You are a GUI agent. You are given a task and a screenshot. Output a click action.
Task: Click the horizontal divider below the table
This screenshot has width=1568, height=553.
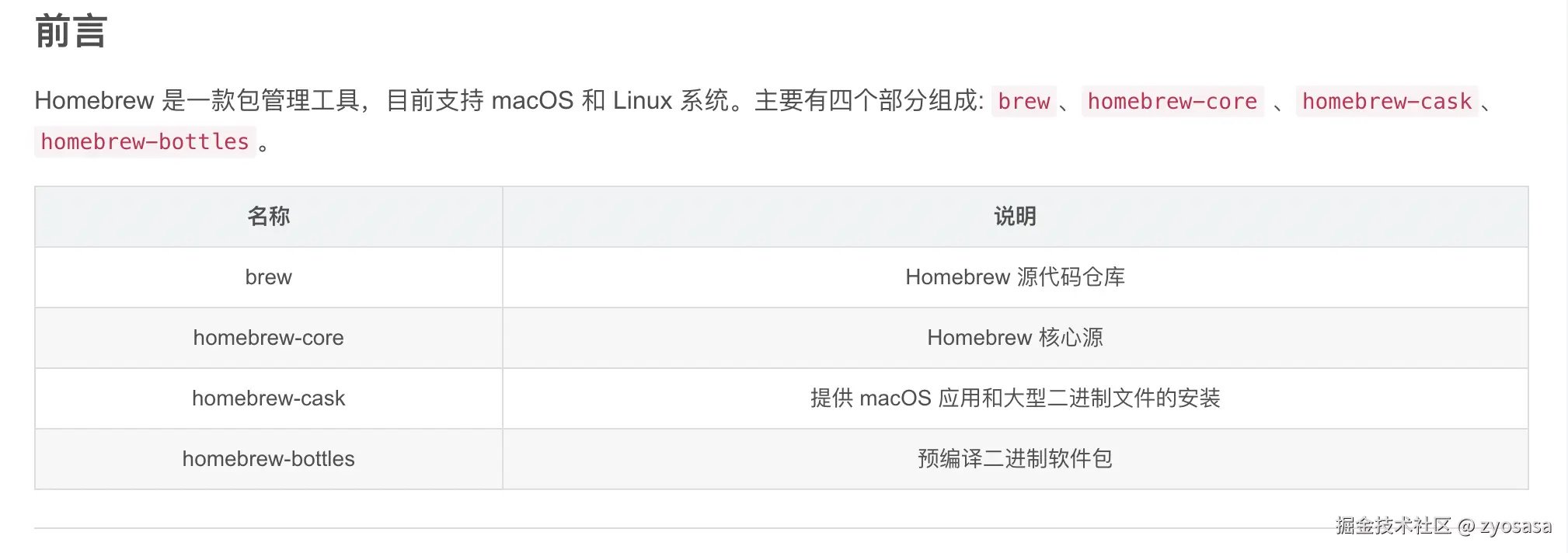click(x=622, y=528)
